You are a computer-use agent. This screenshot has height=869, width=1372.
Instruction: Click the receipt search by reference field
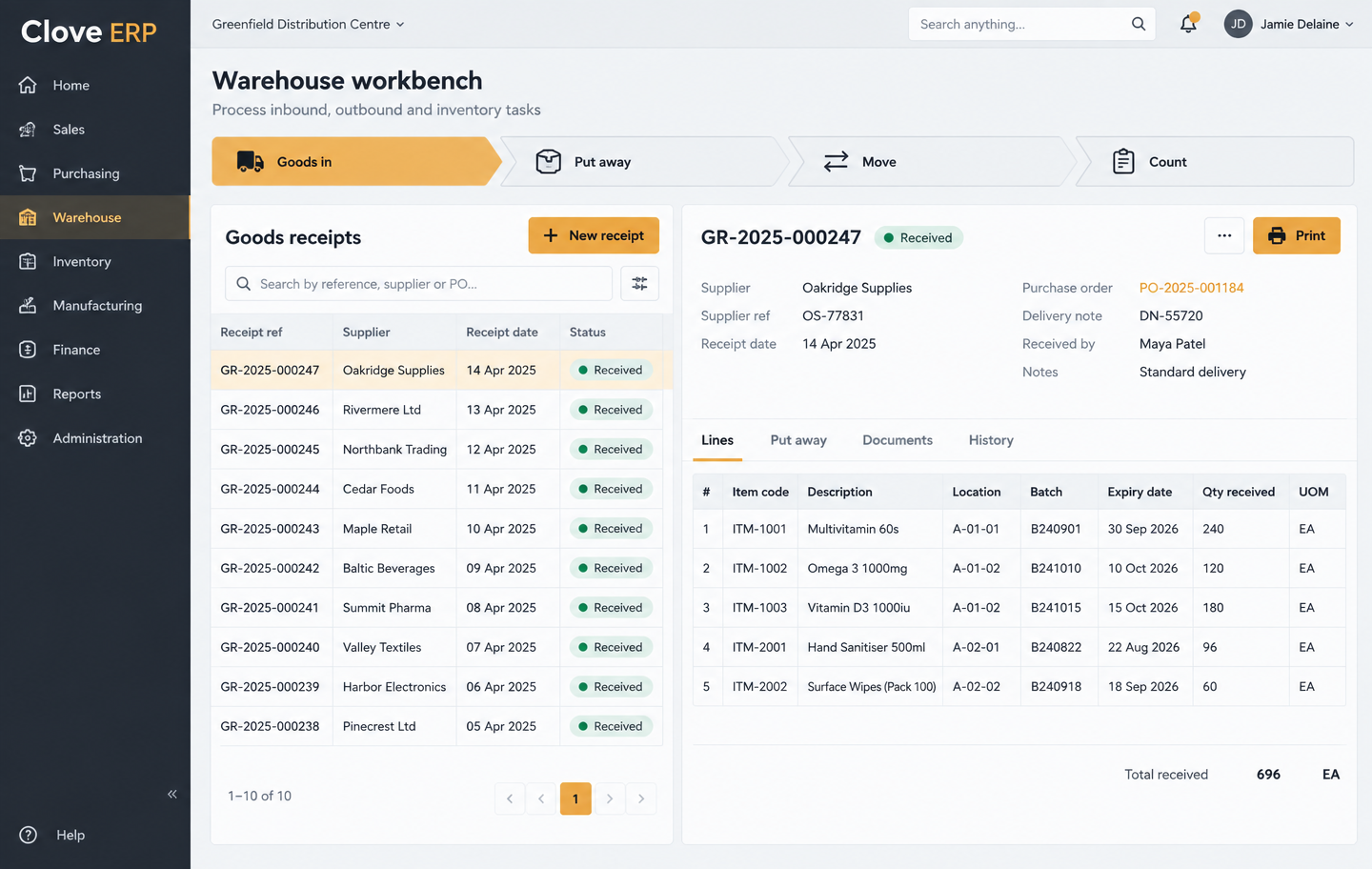419,284
